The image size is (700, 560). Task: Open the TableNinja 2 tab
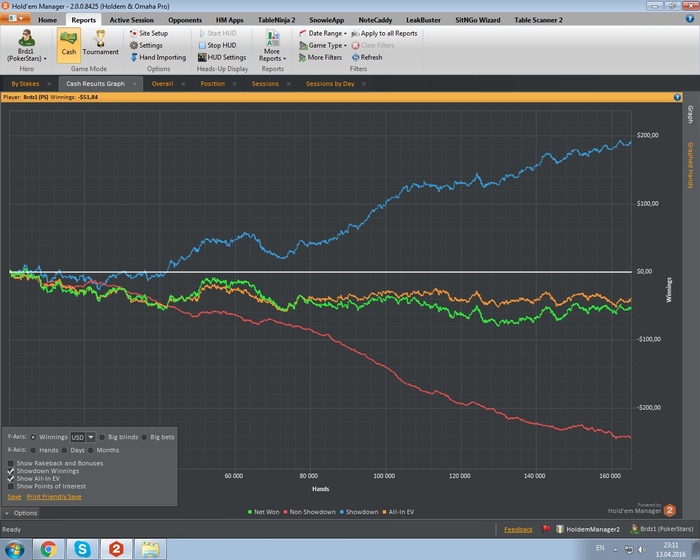(276, 20)
